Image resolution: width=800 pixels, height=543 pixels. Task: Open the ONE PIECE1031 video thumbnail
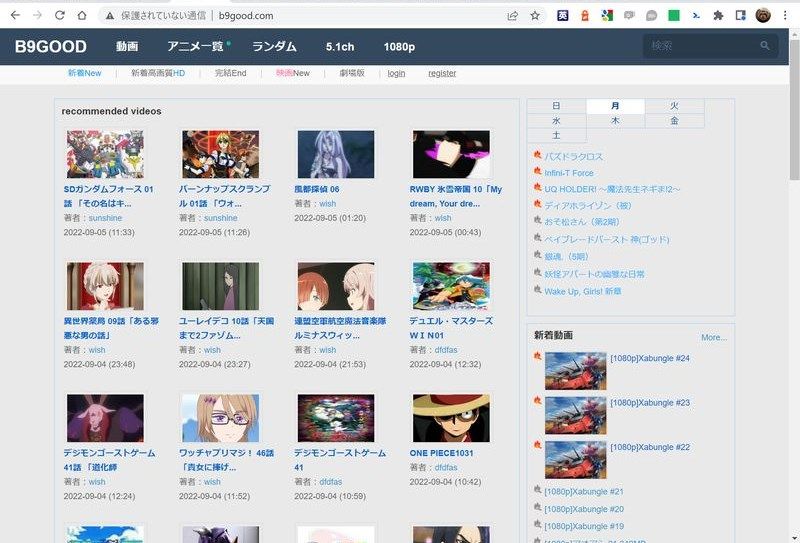[x=451, y=418]
